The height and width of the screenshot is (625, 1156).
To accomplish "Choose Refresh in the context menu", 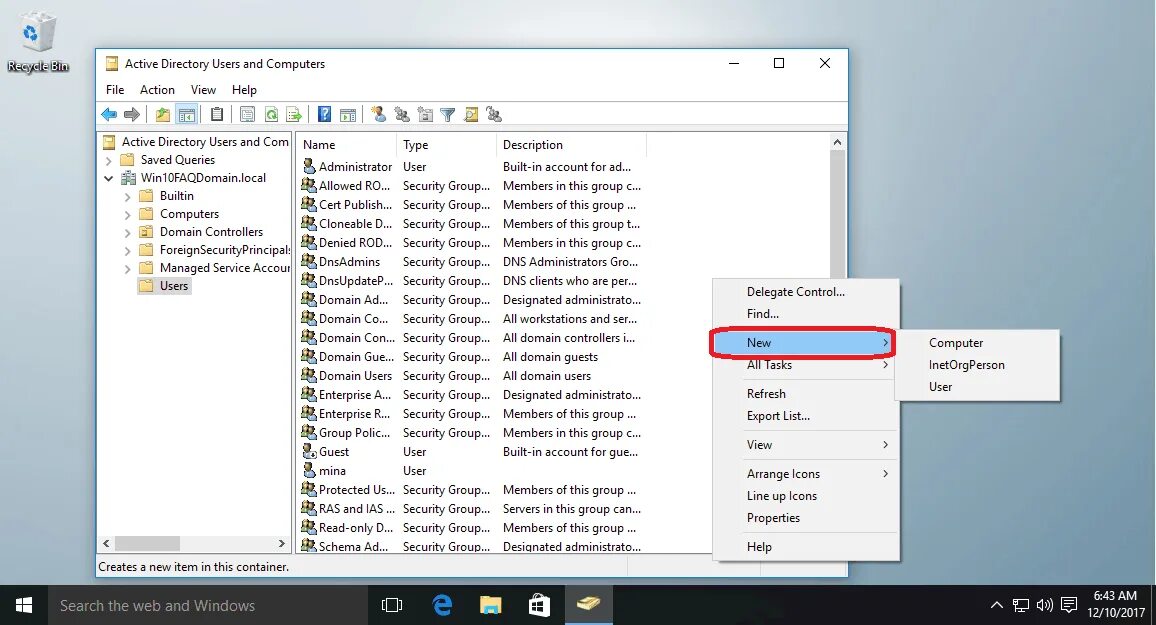I will 806,394.
